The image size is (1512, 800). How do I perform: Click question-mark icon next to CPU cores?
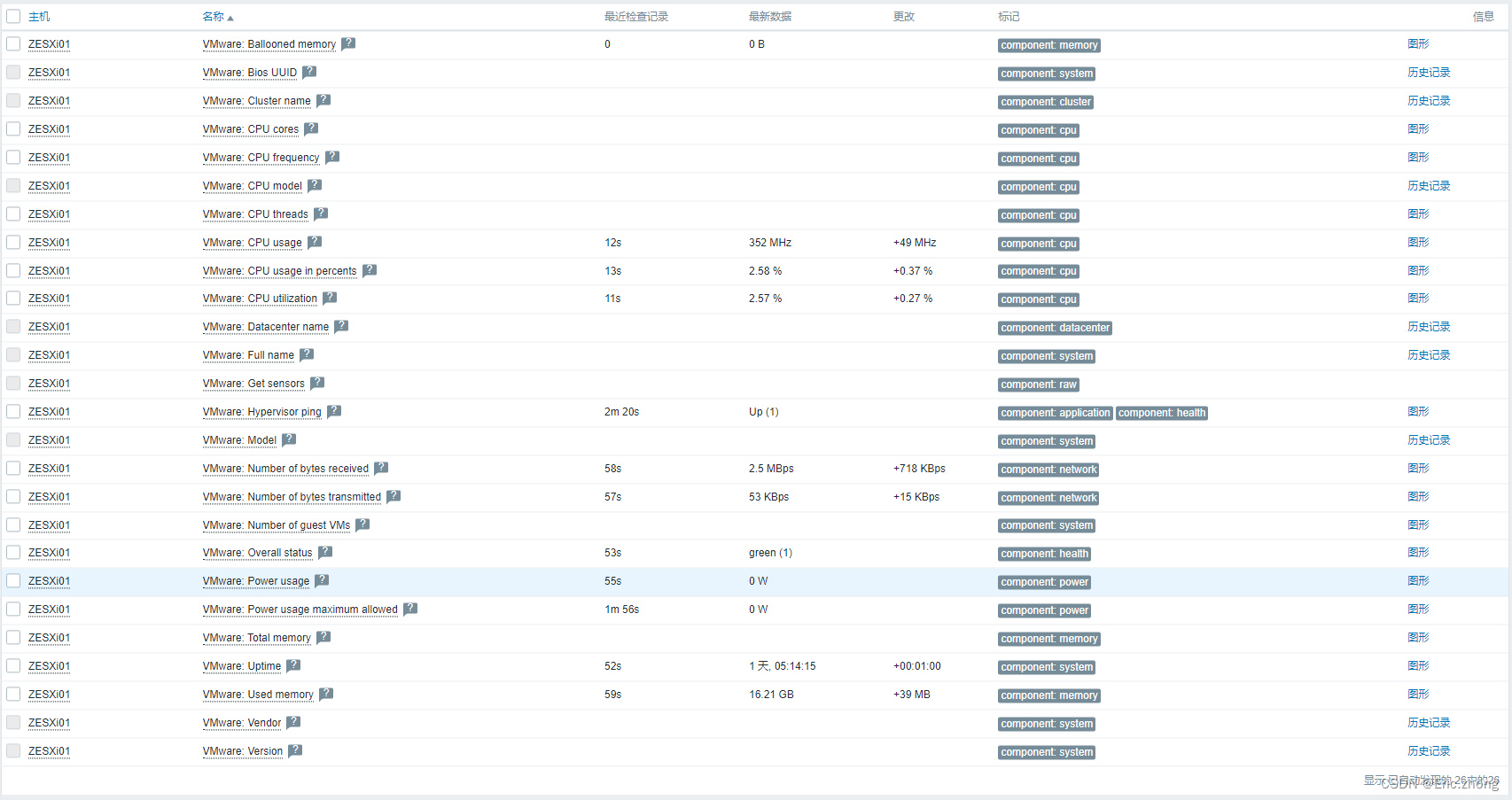pyautogui.click(x=311, y=128)
